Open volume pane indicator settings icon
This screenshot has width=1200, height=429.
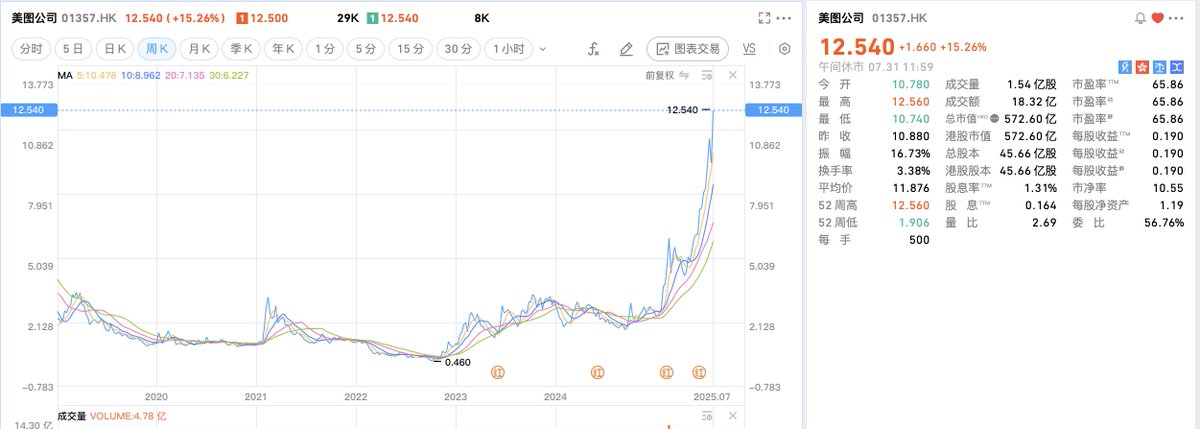708,415
